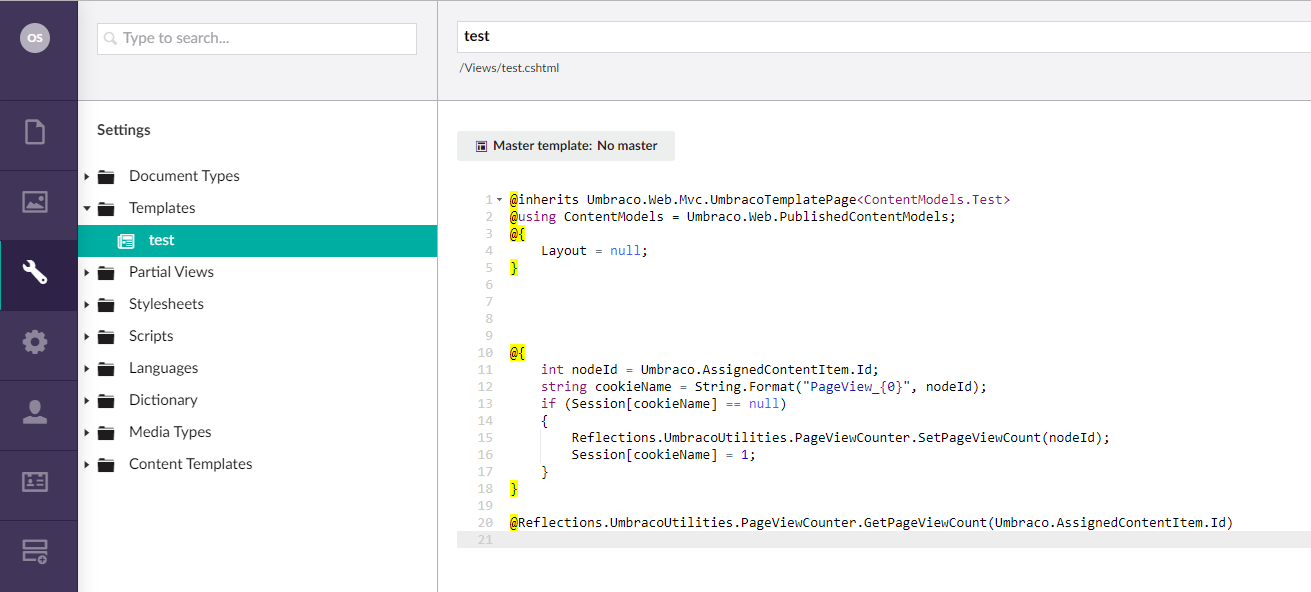1311x592 pixels.
Task: Expand the Document Types tree node
Action: coord(87,177)
